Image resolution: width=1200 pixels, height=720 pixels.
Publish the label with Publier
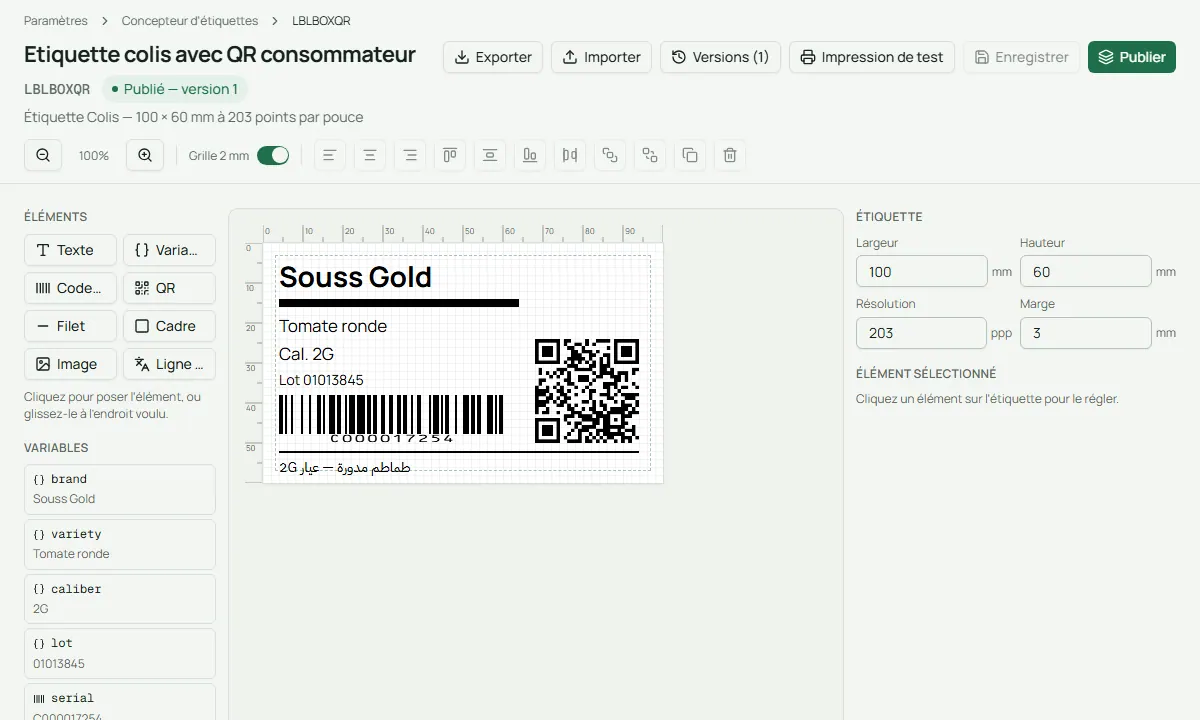[1132, 57]
